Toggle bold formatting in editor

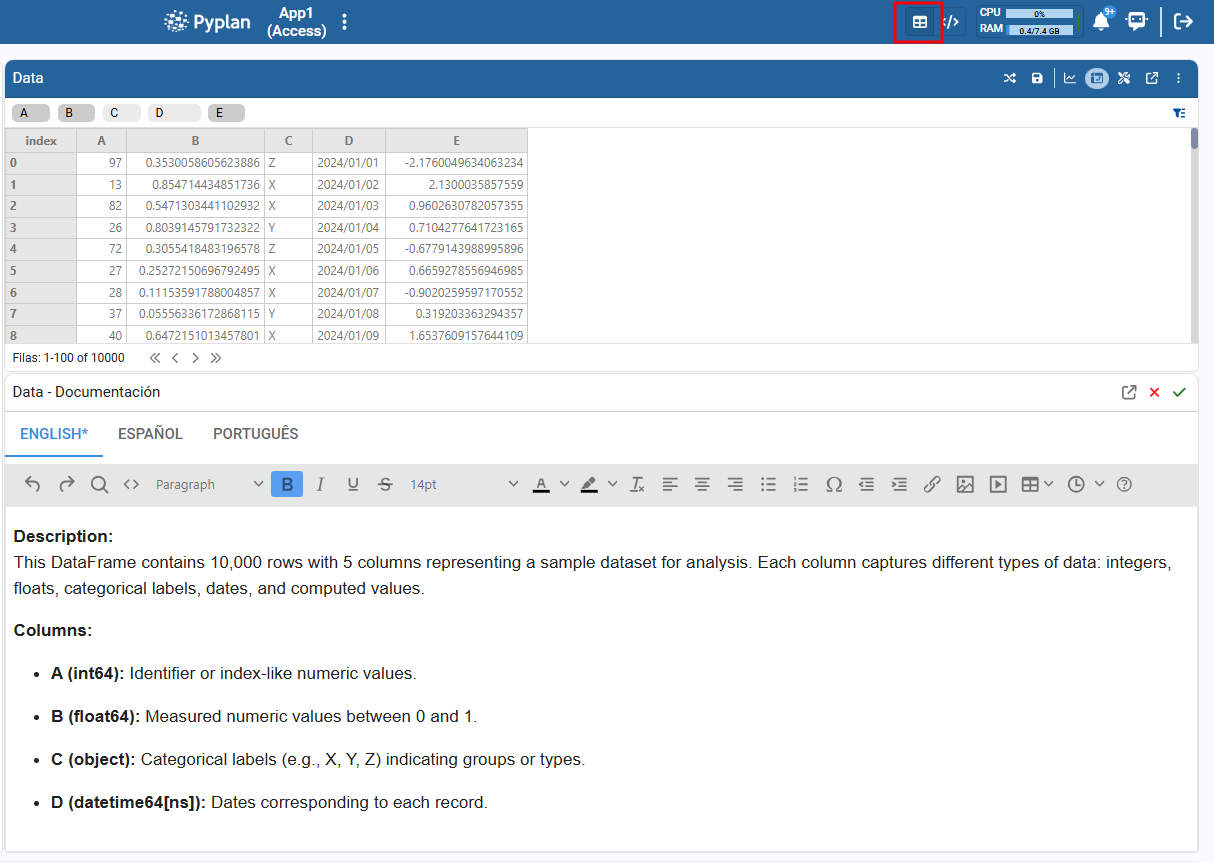point(287,484)
